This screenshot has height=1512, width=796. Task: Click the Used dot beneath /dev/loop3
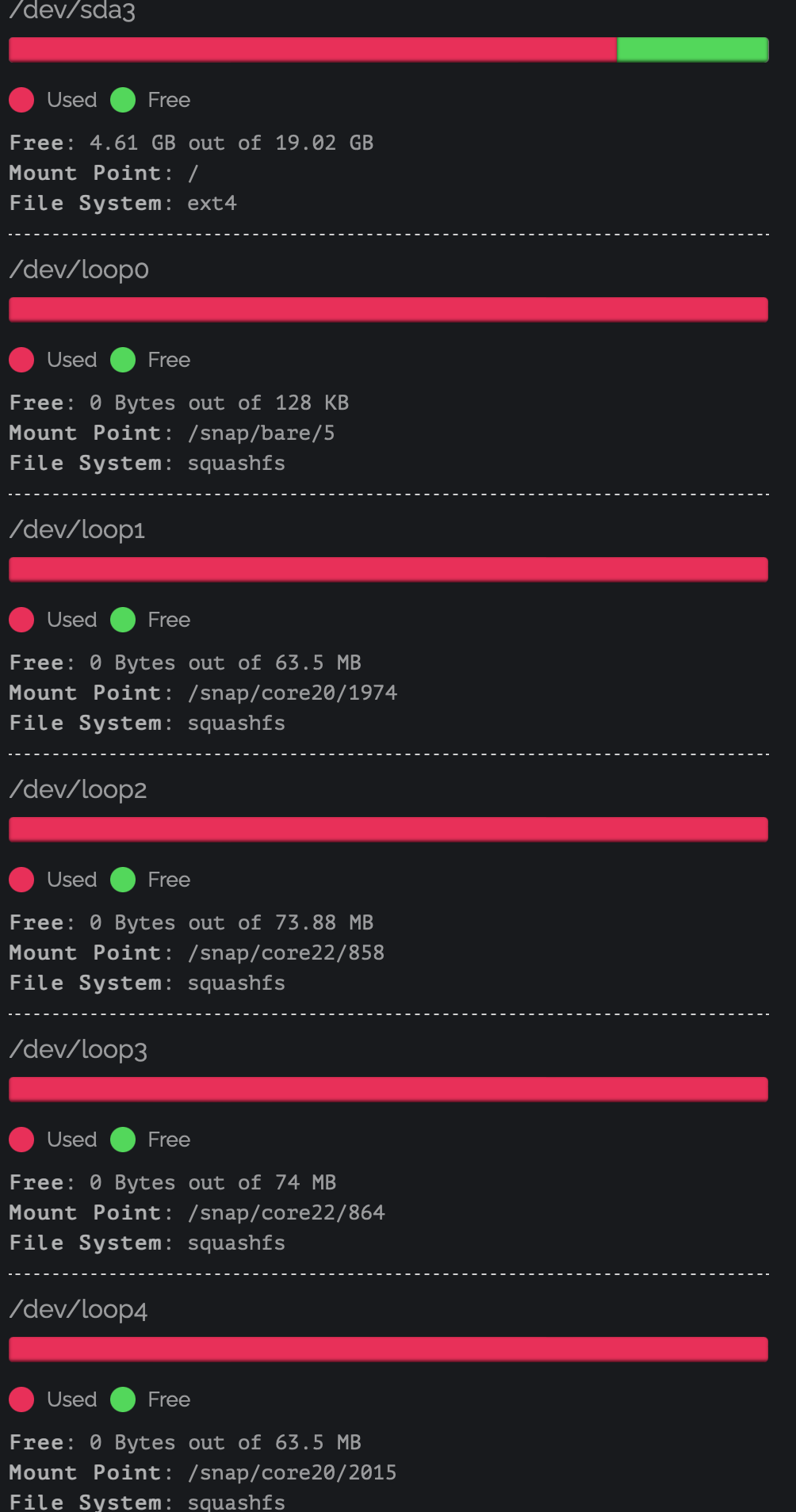(21, 1140)
